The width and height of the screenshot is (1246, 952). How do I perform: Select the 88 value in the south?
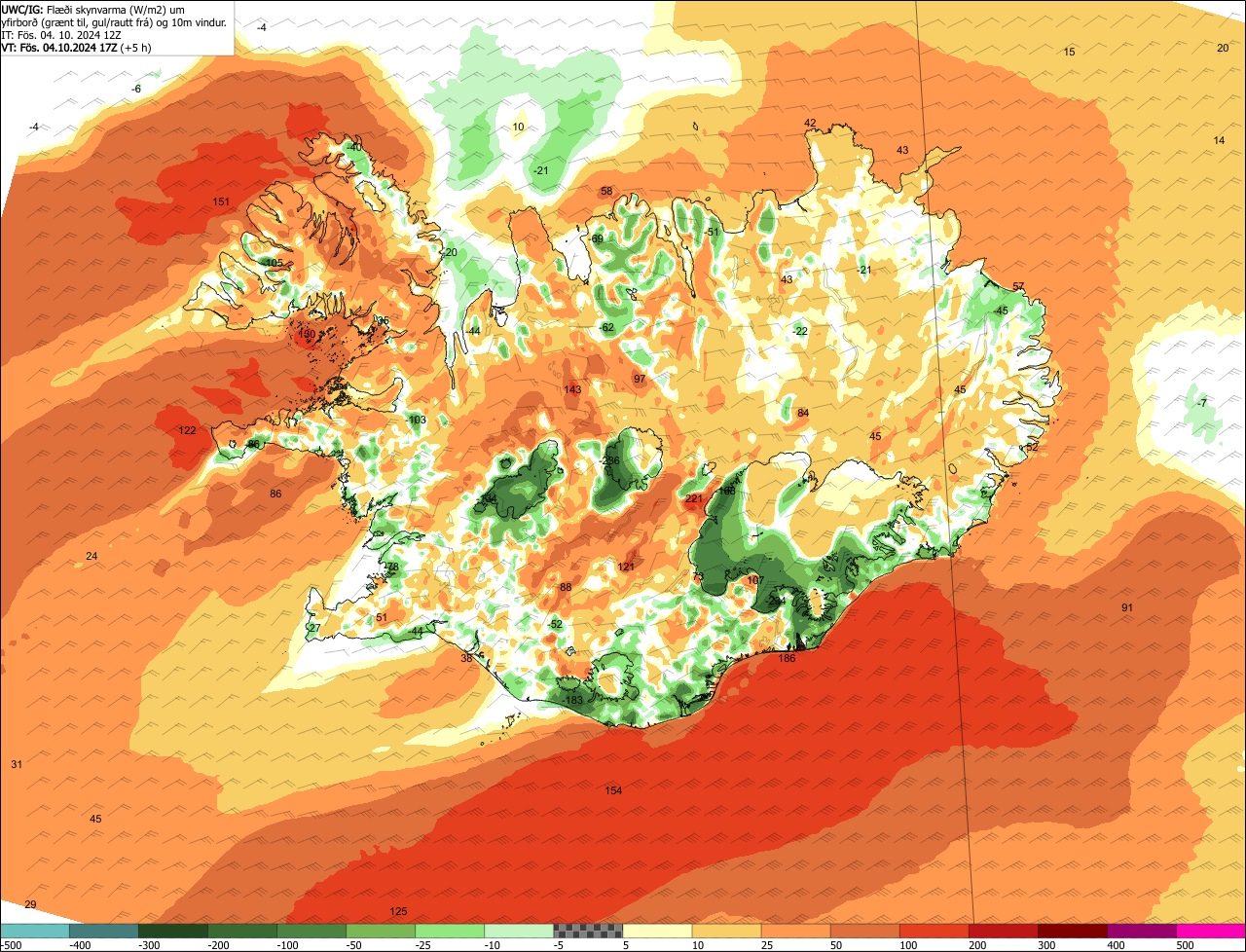point(566,587)
